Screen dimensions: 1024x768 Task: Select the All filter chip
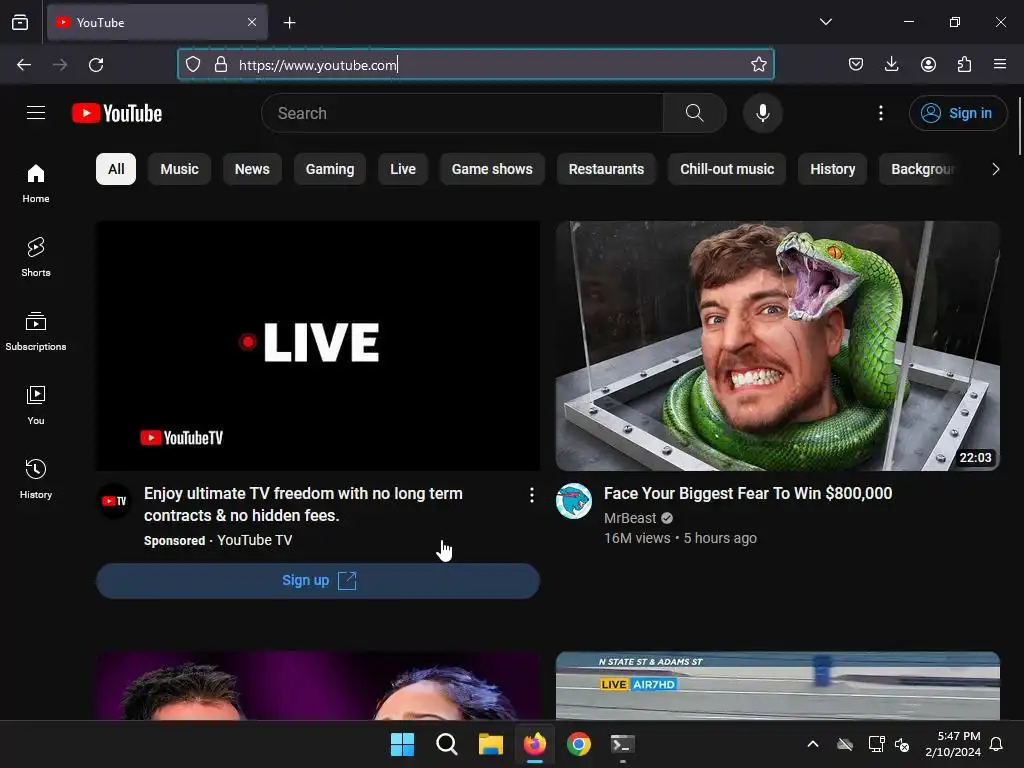click(116, 169)
